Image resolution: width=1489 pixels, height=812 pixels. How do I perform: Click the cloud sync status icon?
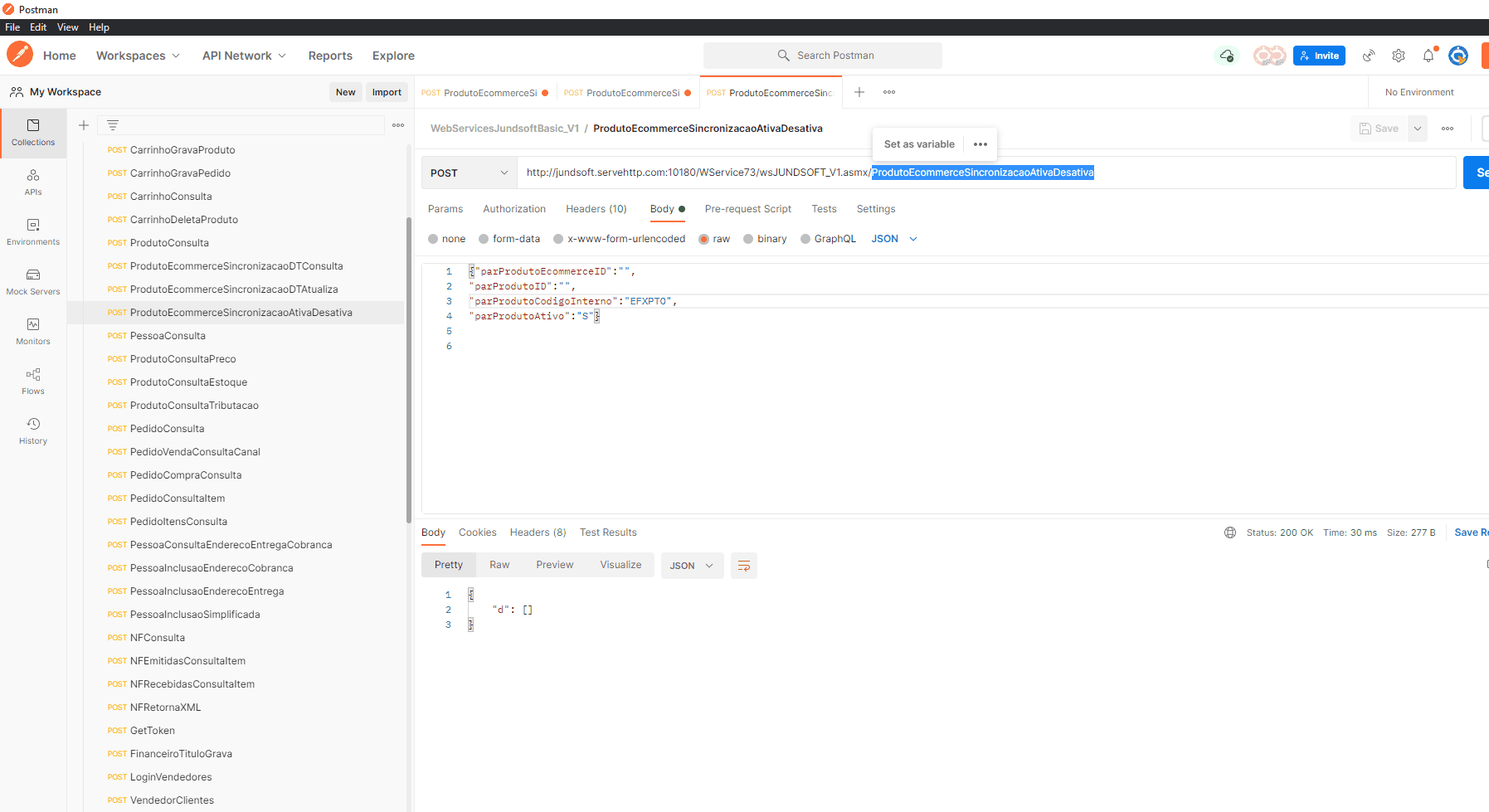[1227, 56]
